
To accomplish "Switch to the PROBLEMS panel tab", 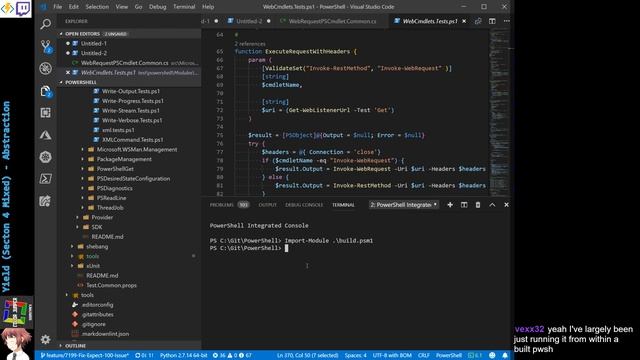I will (x=222, y=205).
